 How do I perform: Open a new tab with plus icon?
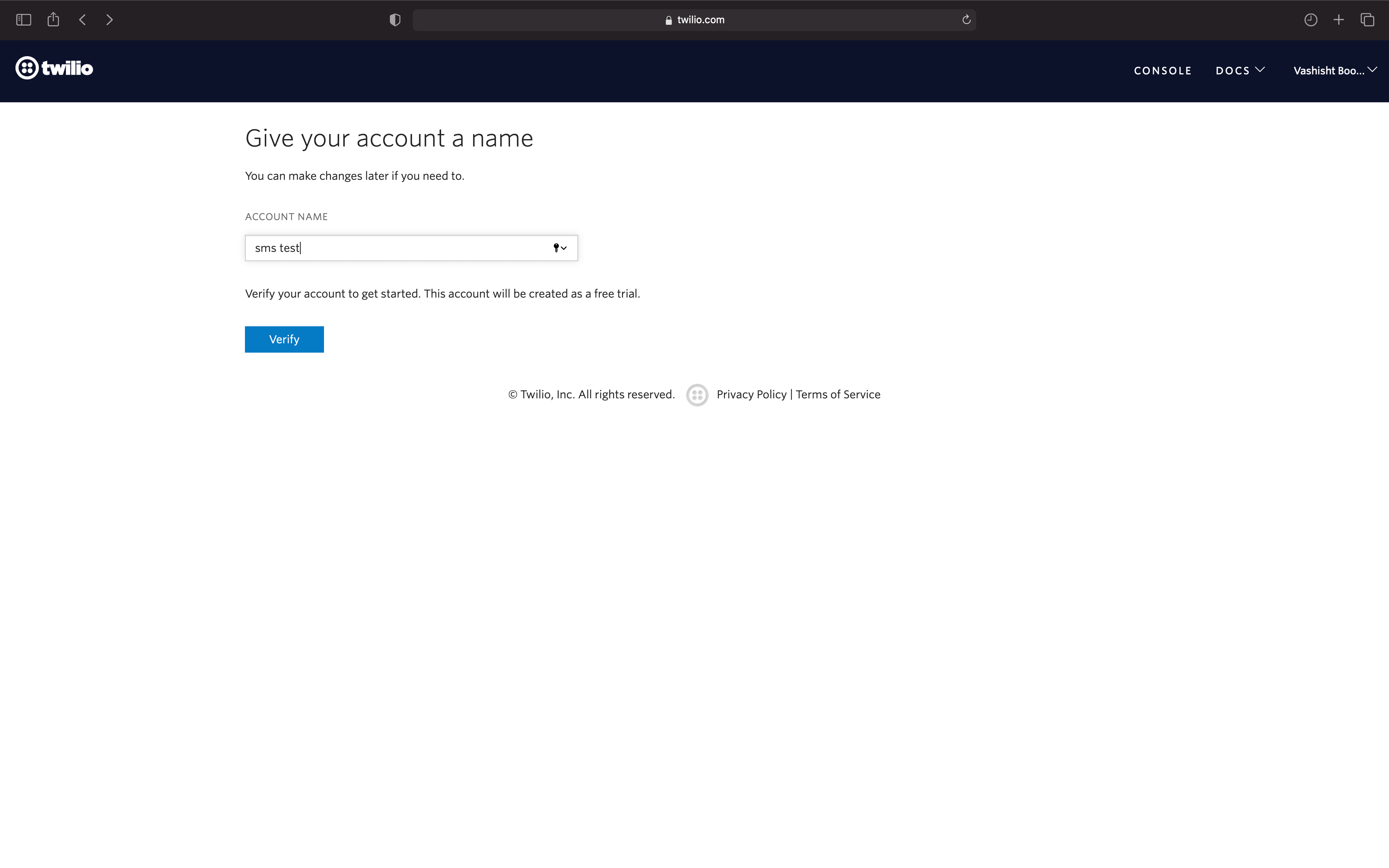coord(1339,20)
